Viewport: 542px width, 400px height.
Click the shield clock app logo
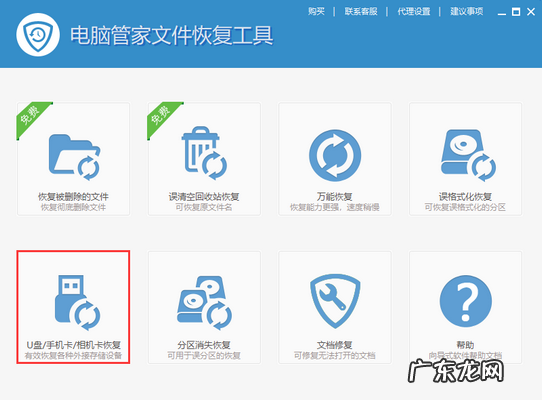[38, 35]
